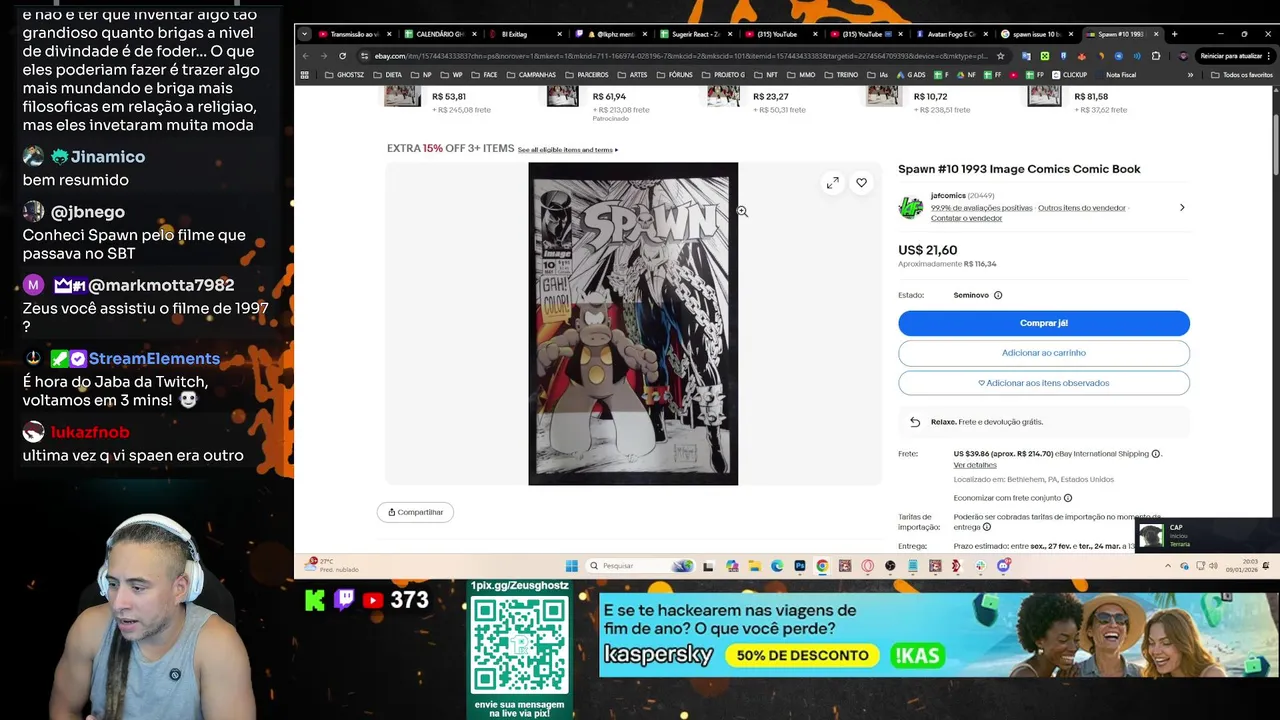This screenshot has width=1280, height=720.
Task: Reload the page with refresh icon
Action: [342, 56]
